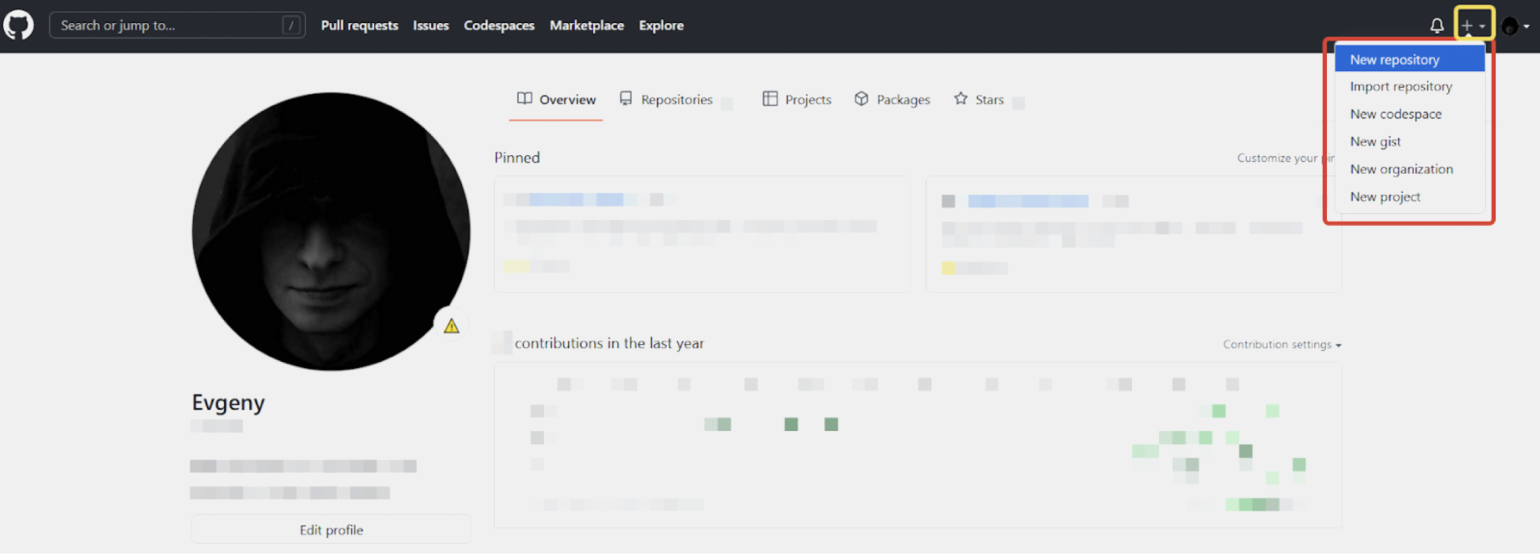Screen dimensions: 1540x554
Task: Toggle the plus create-new dropdown
Action: pos(1473,26)
